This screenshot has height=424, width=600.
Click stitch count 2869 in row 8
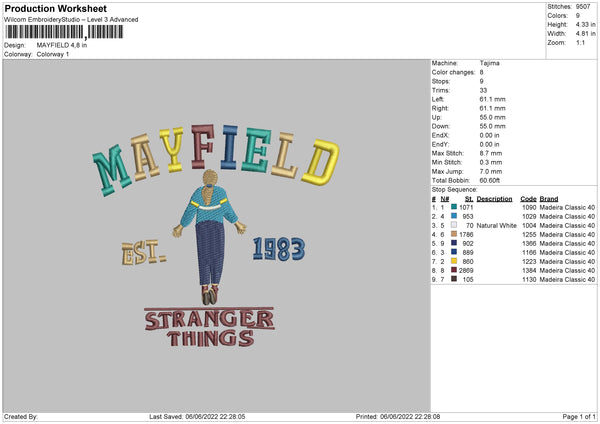tap(466, 271)
